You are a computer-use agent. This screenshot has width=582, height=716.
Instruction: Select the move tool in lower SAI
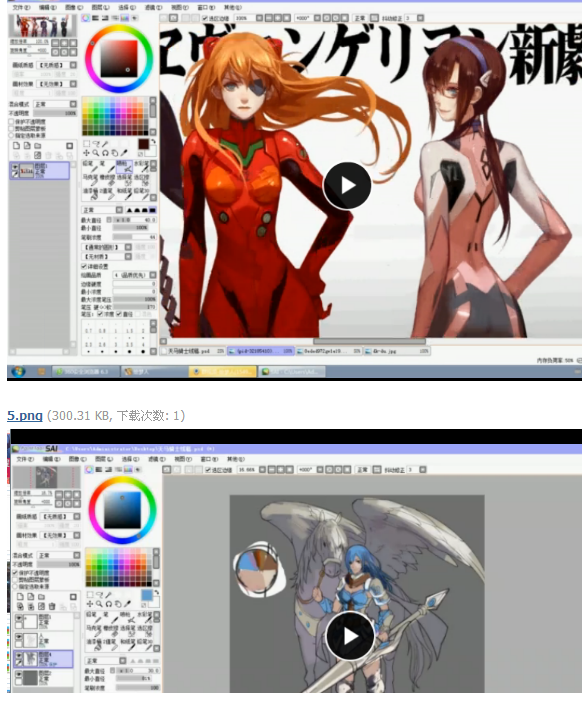(90, 604)
